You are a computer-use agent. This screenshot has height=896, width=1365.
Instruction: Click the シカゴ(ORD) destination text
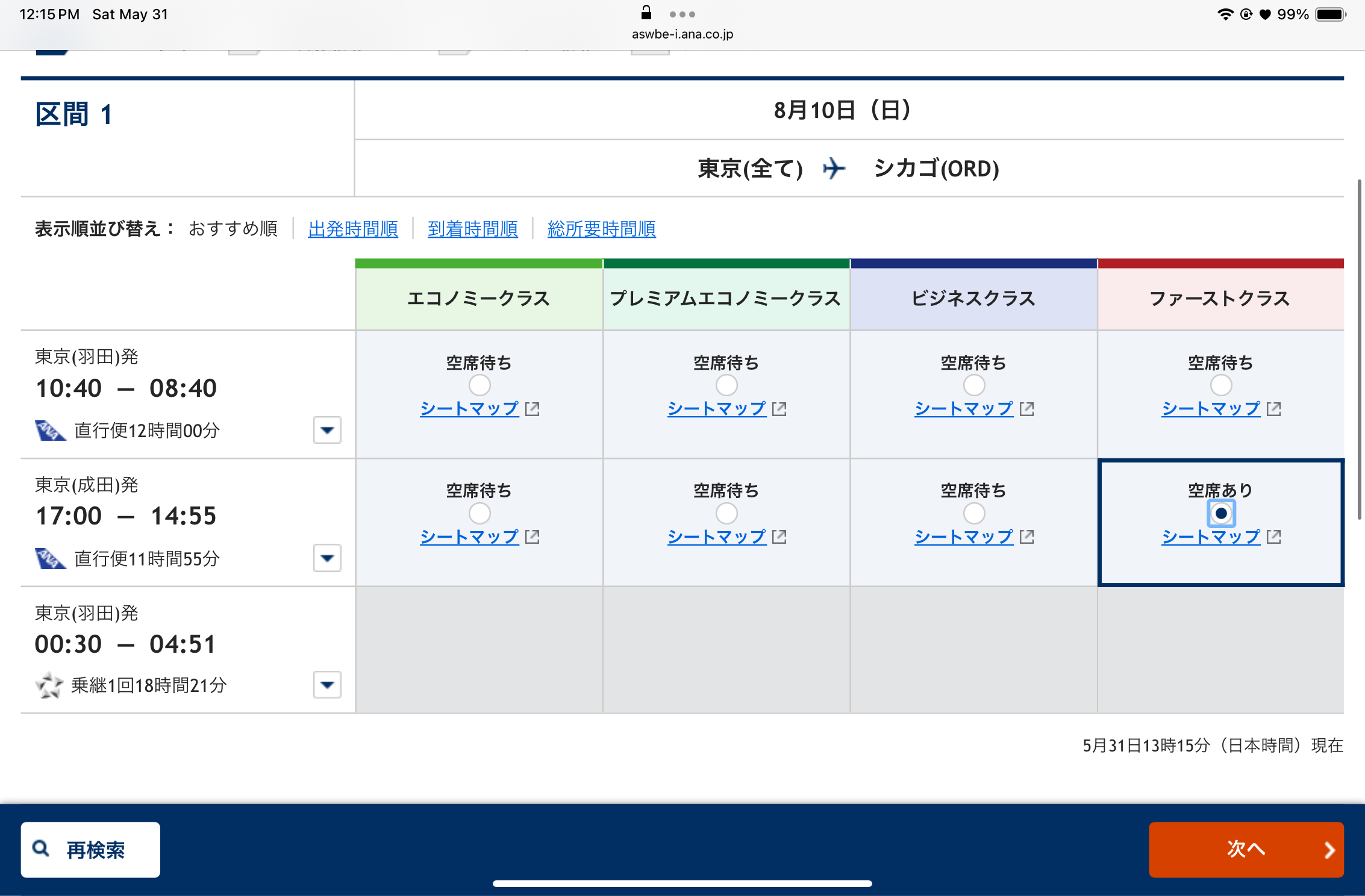(x=937, y=169)
